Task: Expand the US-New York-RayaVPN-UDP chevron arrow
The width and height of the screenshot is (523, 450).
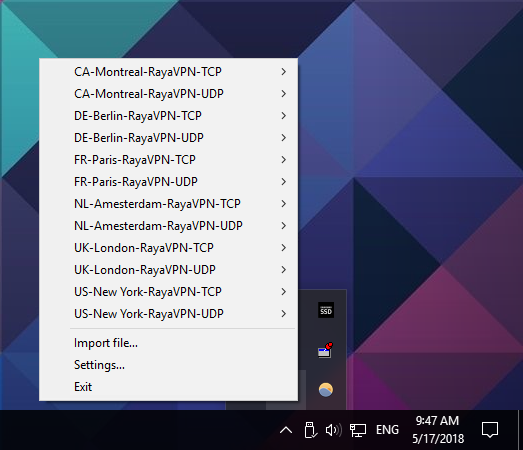Action: [284, 314]
